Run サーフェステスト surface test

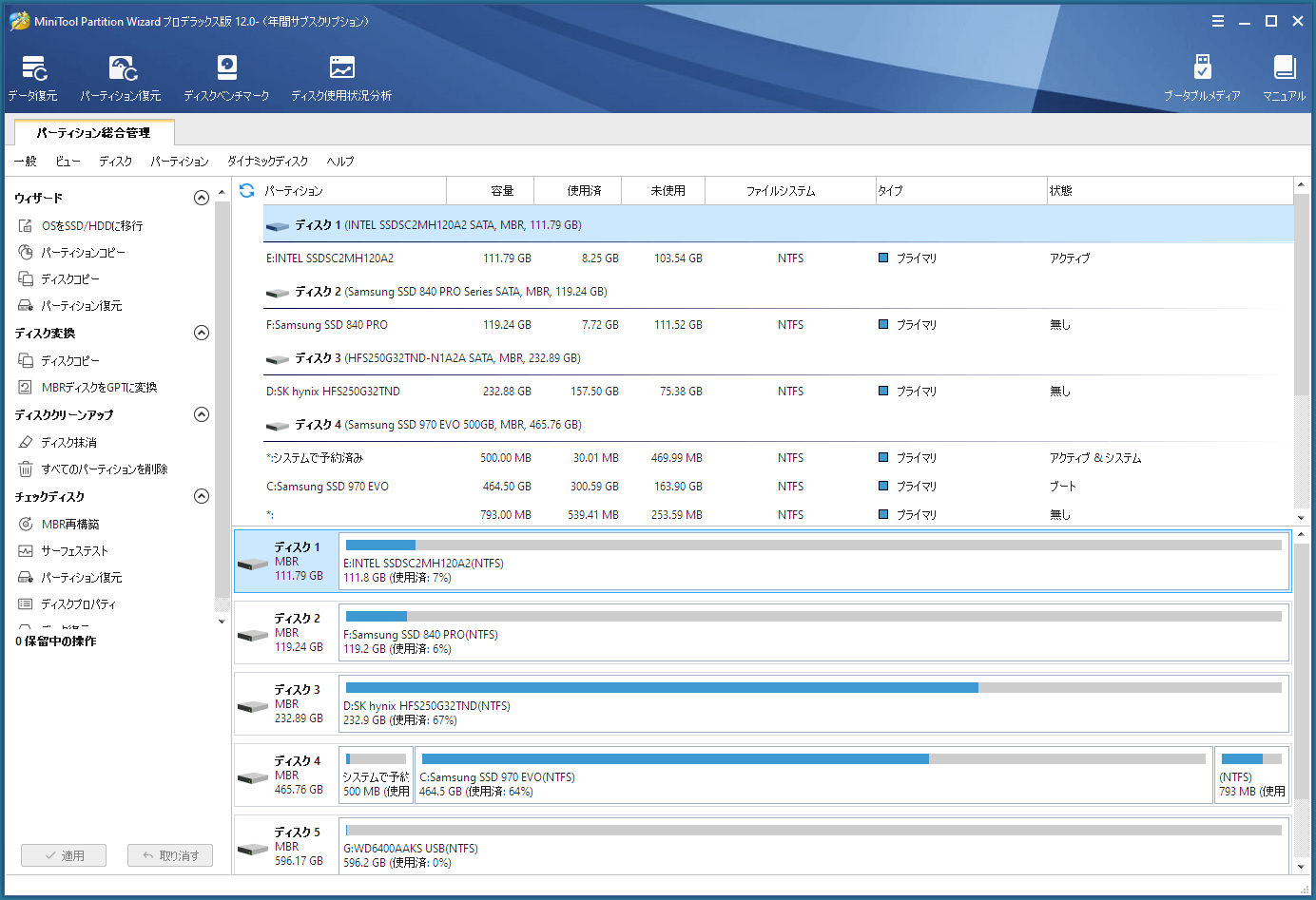click(x=64, y=550)
